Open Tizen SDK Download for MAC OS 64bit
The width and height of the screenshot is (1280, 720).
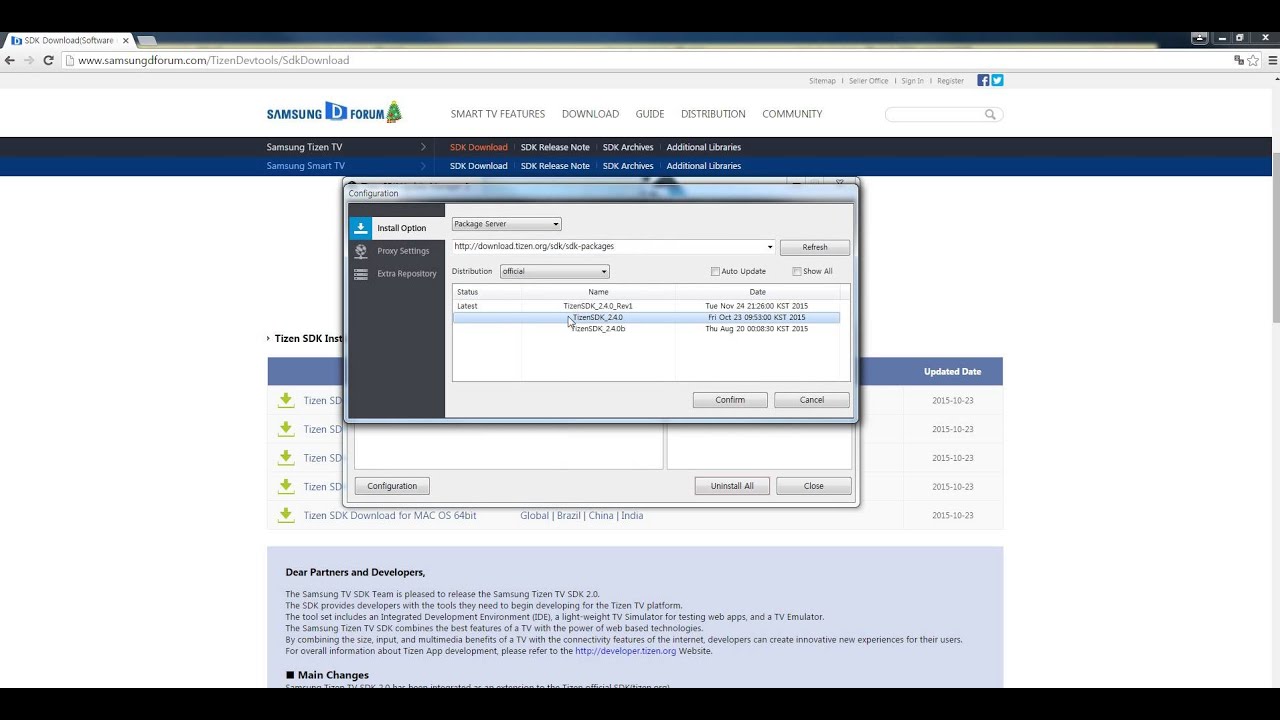[x=390, y=516]
